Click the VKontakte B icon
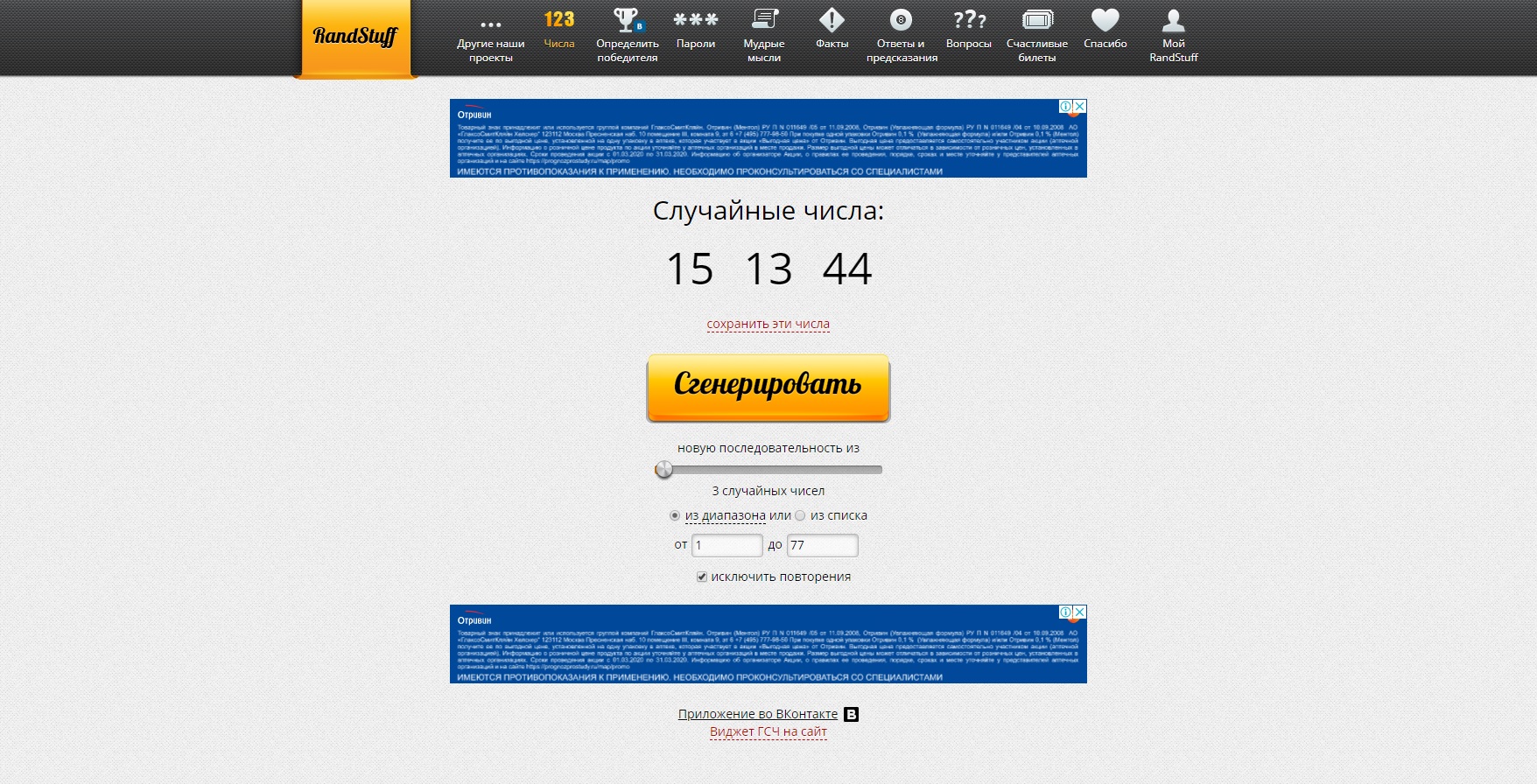Screen dimensions: 1537x784 851,714
